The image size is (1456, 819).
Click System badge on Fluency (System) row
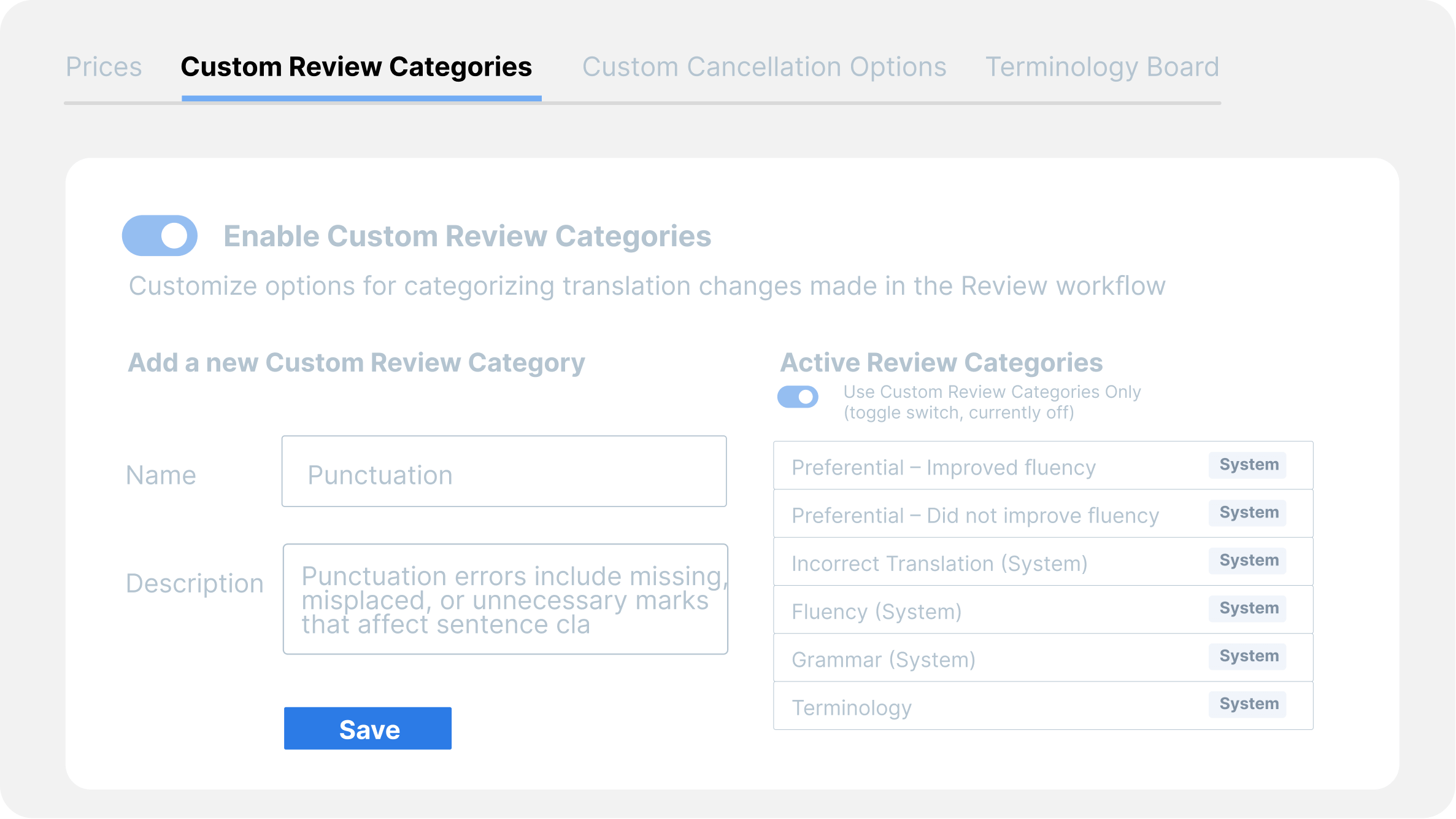point(1248,608)
